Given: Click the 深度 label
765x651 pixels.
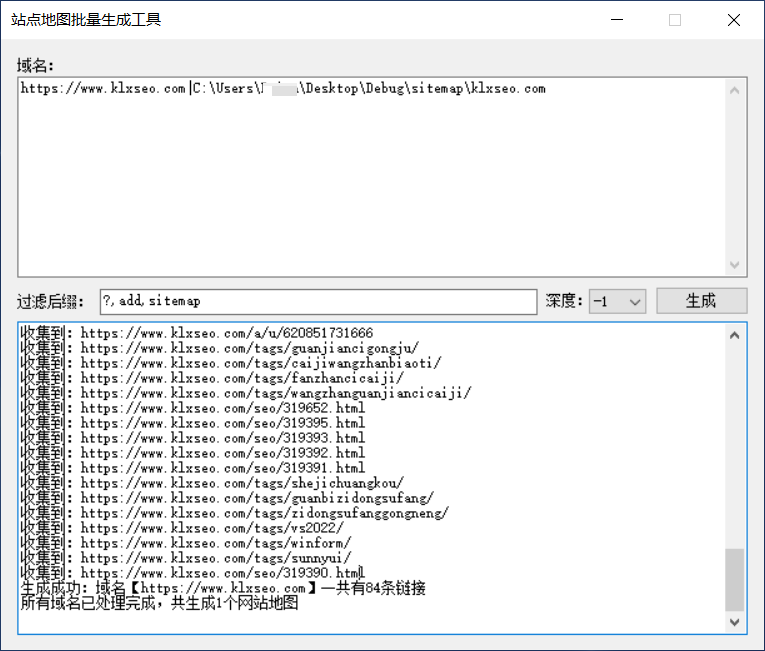Looking at the screenshot, I should click(x=564, y=301).
